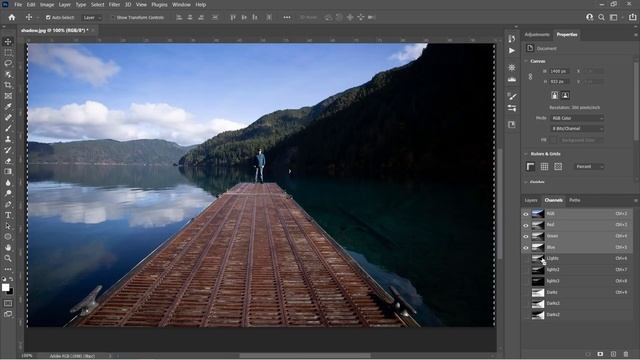Select the Lasso tool
Viewport: 640px width, 360px height.
point(8,63)
